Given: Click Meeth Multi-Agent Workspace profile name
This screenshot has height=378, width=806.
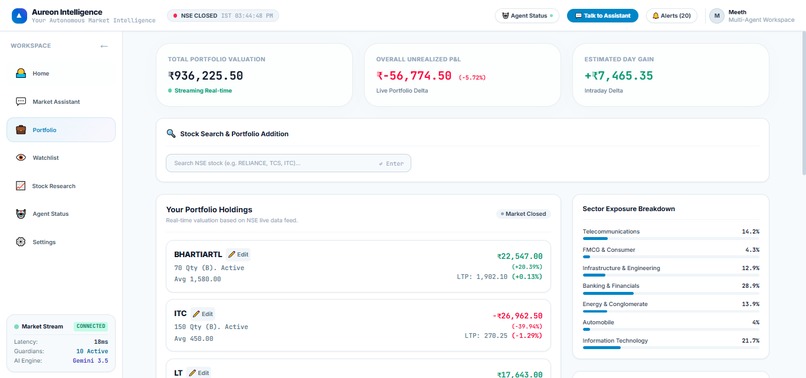Looking at the screenshot, I should pyautogui.click(x=761, y=16).
